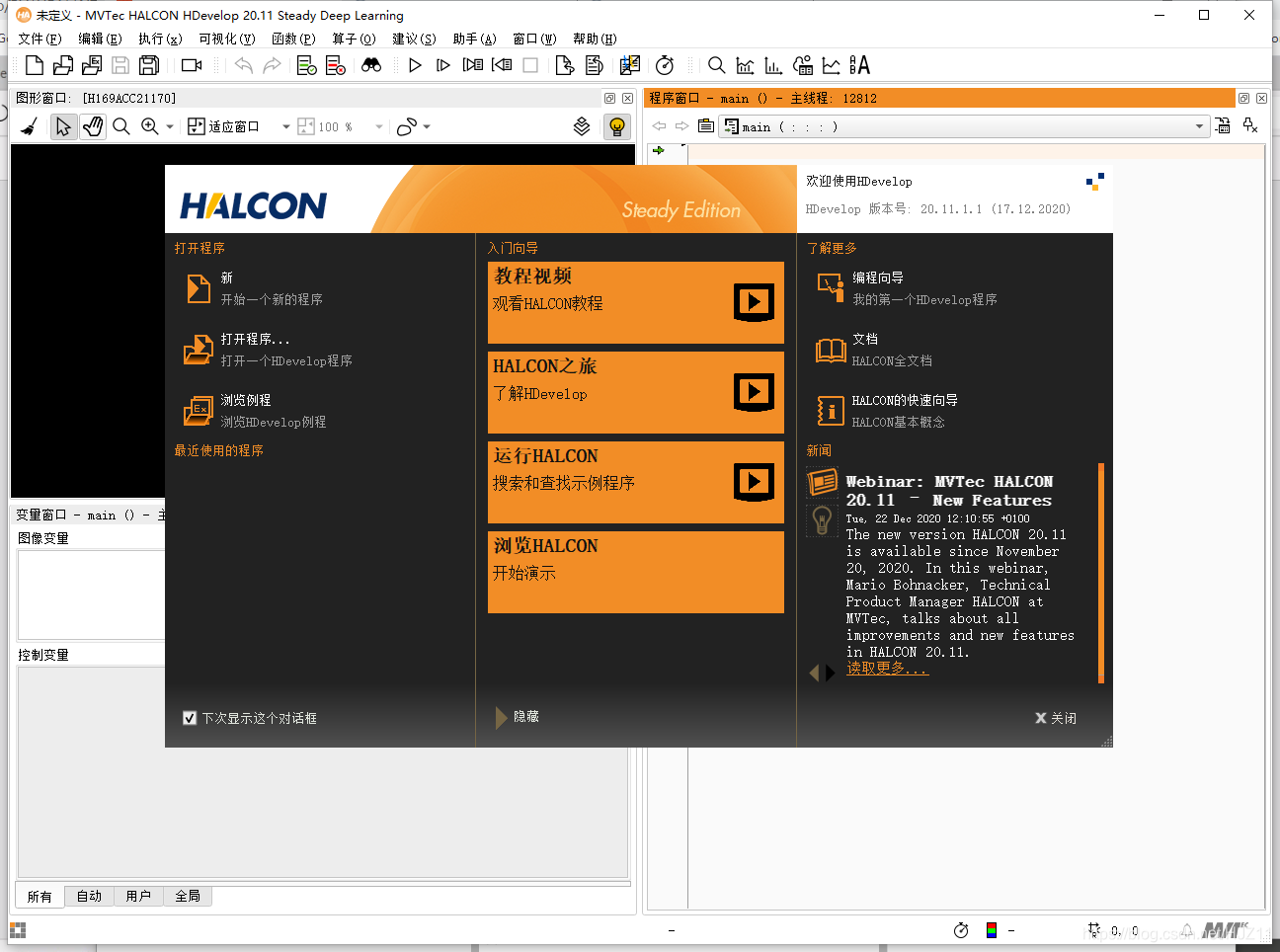Uncheck 下次显示这个对话框 option
The width and height of the screenshot is (1280, 952).
click(x=190, y=718)
